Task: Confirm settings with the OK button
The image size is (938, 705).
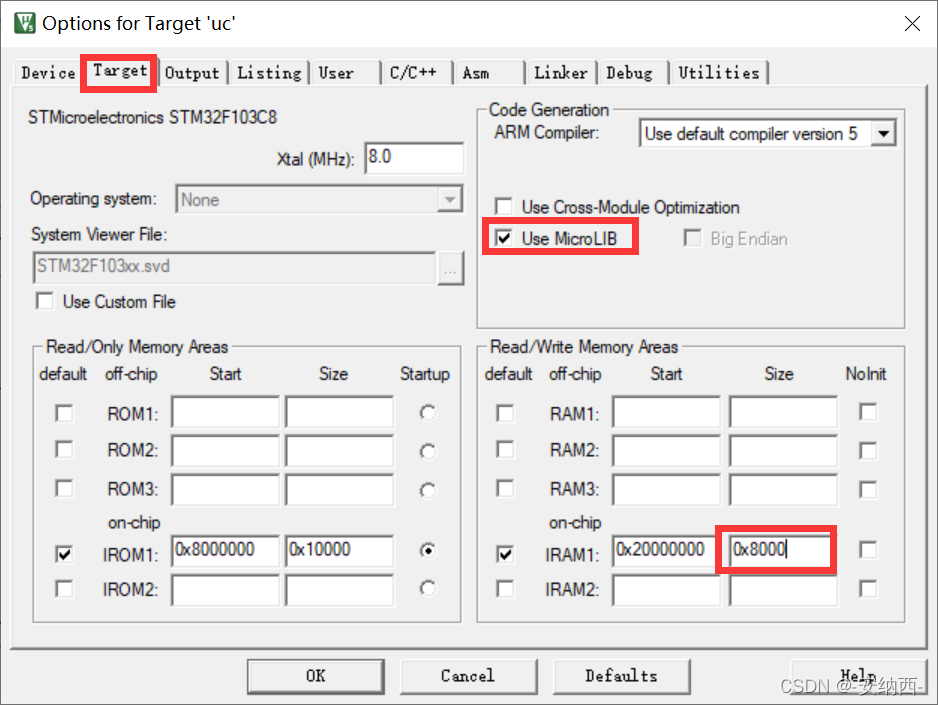Action: pyautogui.click(x=316, y=676)
